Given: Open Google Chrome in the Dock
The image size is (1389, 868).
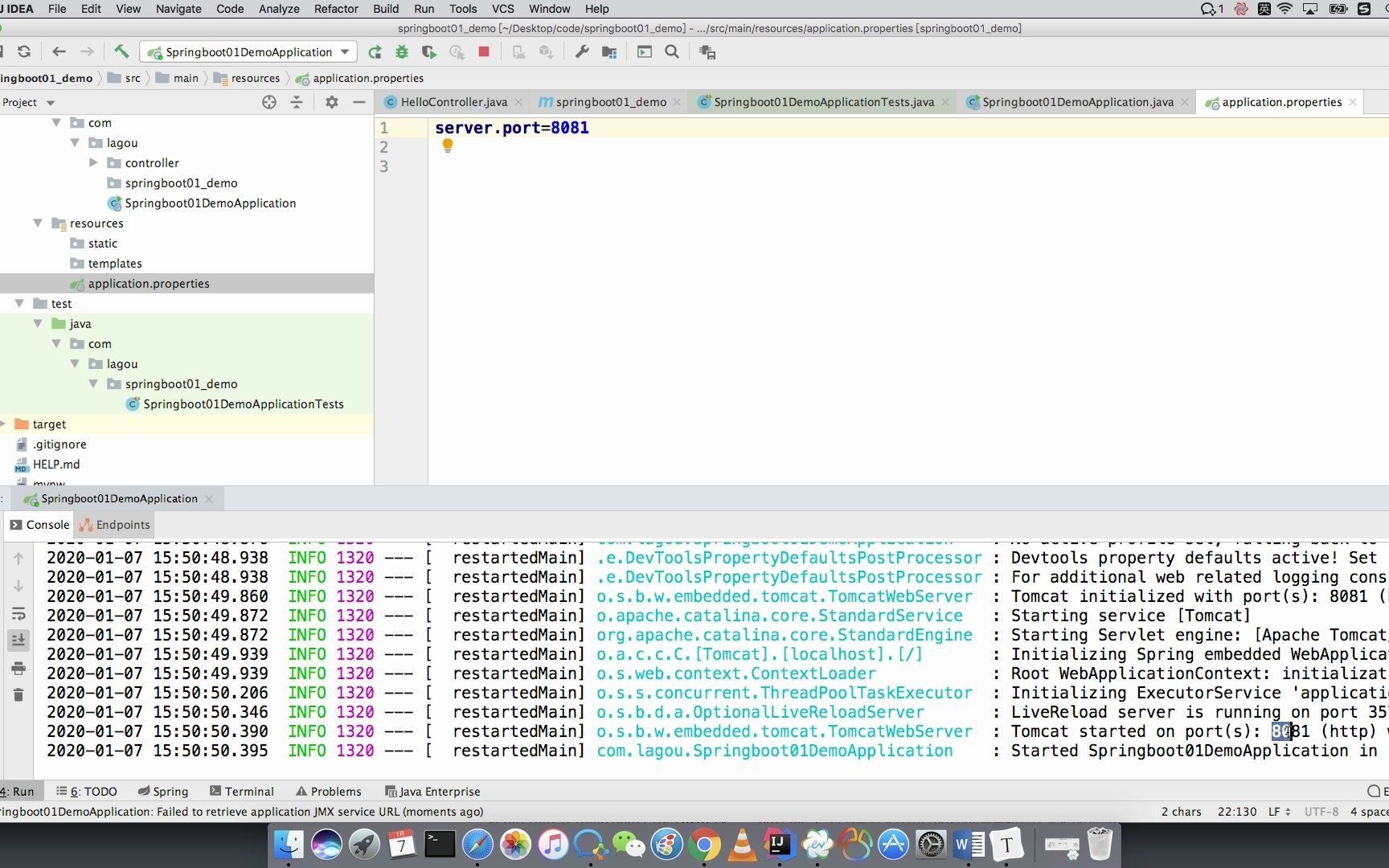Looking at the screenshot, I should (x=704, y=845).
